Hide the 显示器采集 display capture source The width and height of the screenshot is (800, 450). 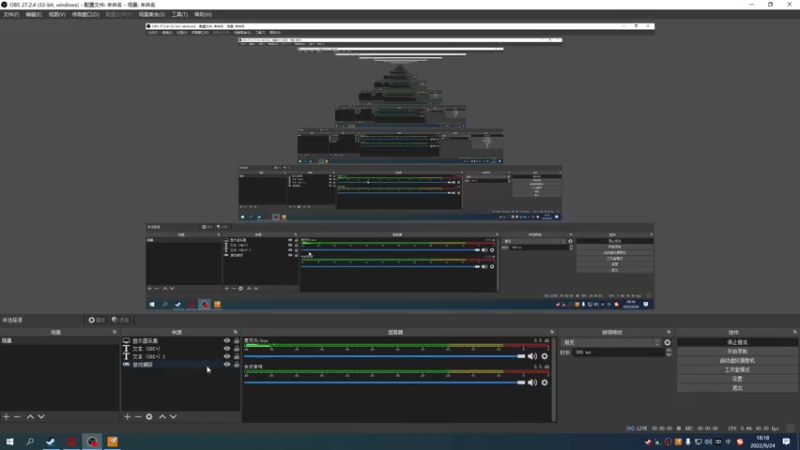pyautogui.click(x=227, y=340)
